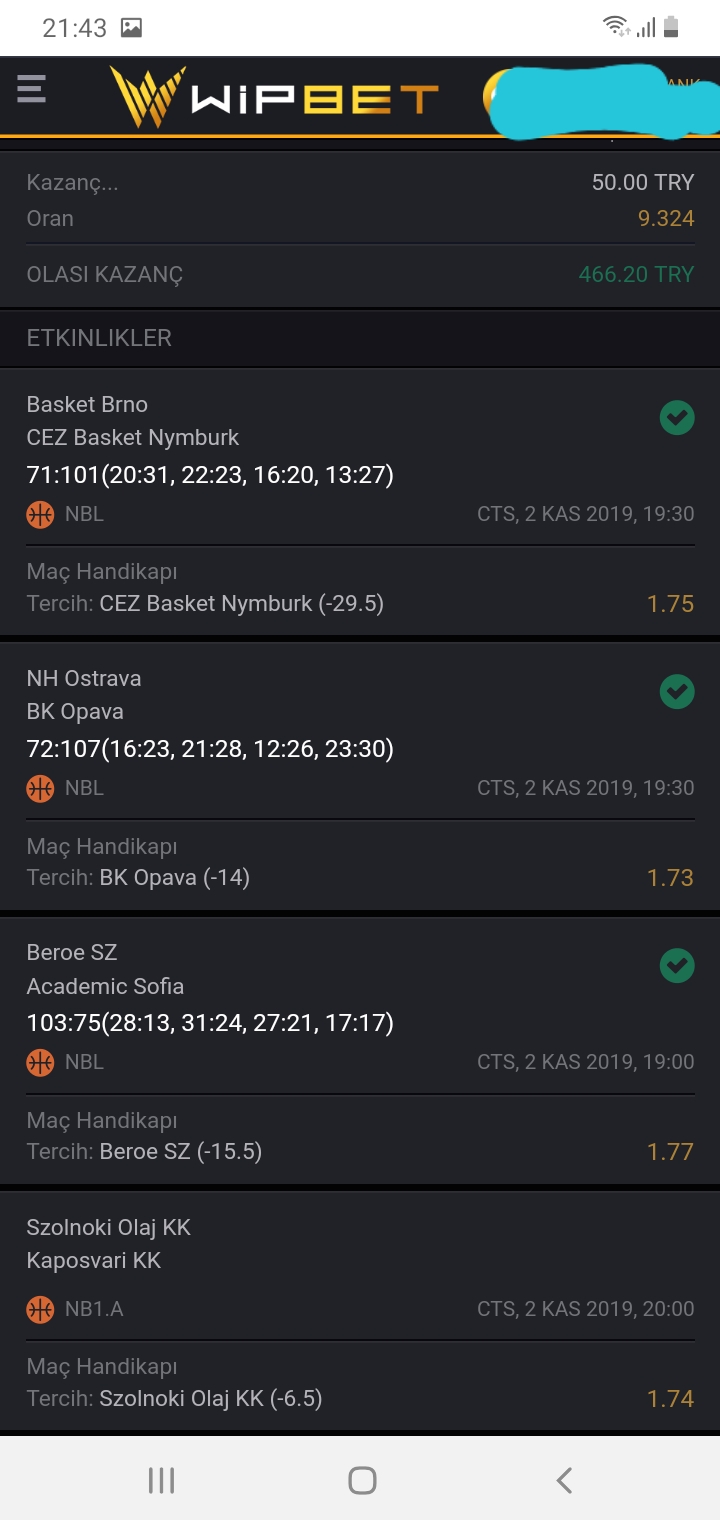
Task: Tap basketball icon in NH Ostrava event
Action: (x=40, y=789)
